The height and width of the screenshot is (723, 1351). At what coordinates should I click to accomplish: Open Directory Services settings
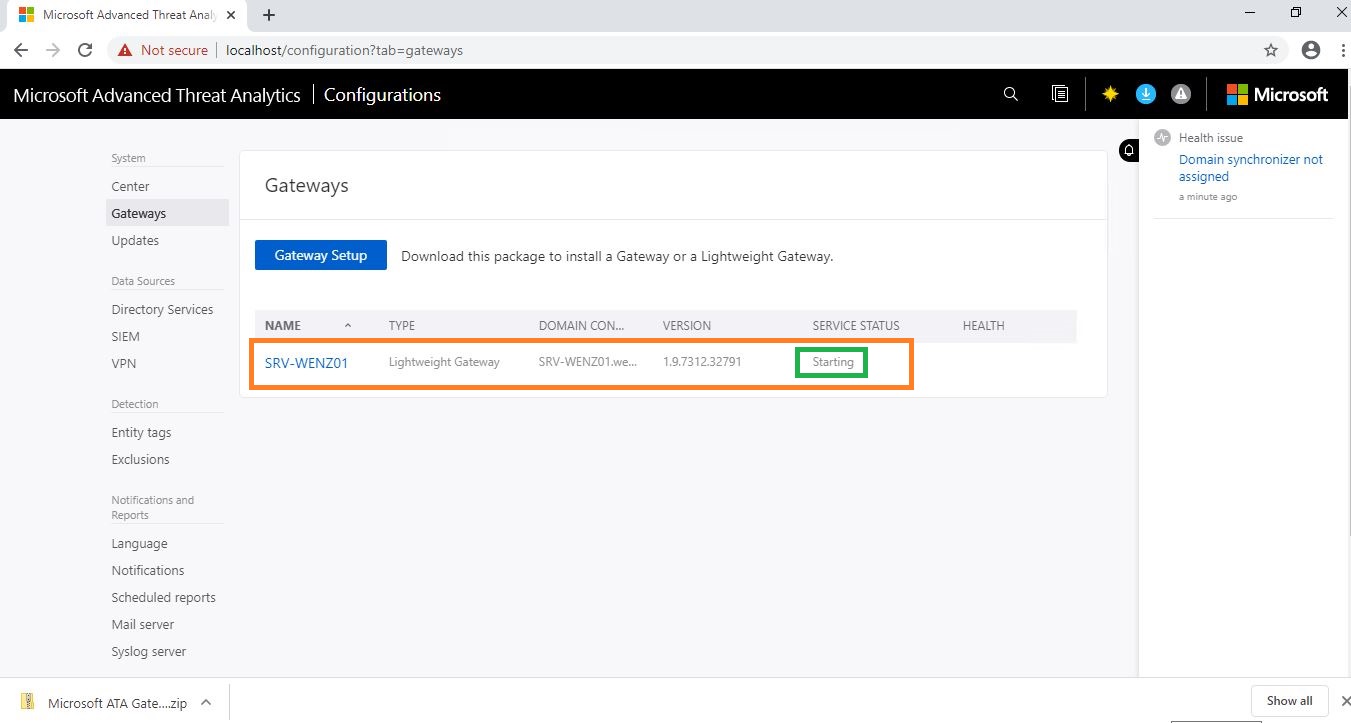pyautogui.click(x=162, y=309)
